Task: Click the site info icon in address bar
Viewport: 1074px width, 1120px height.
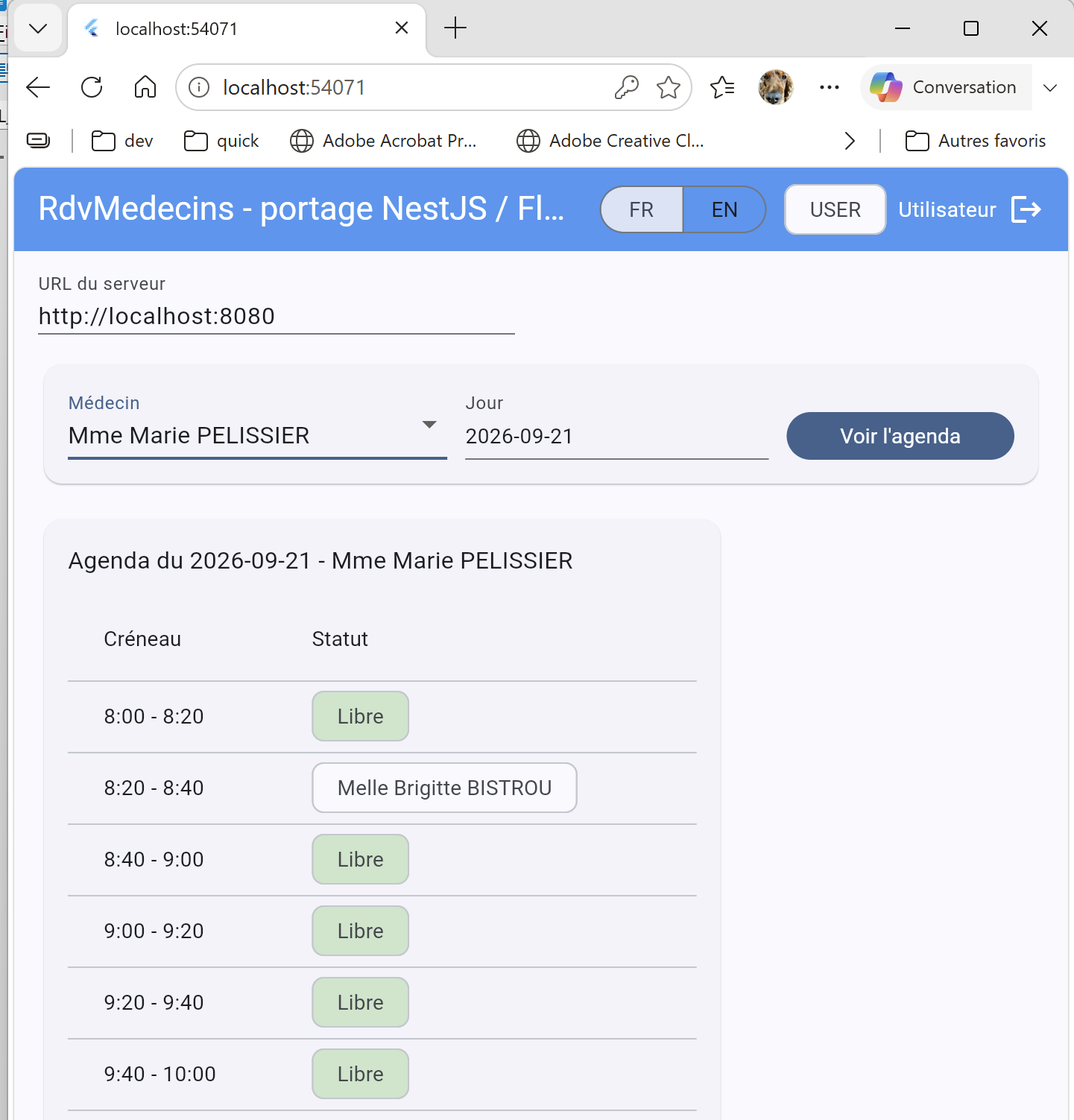Action: click(199, 87)
